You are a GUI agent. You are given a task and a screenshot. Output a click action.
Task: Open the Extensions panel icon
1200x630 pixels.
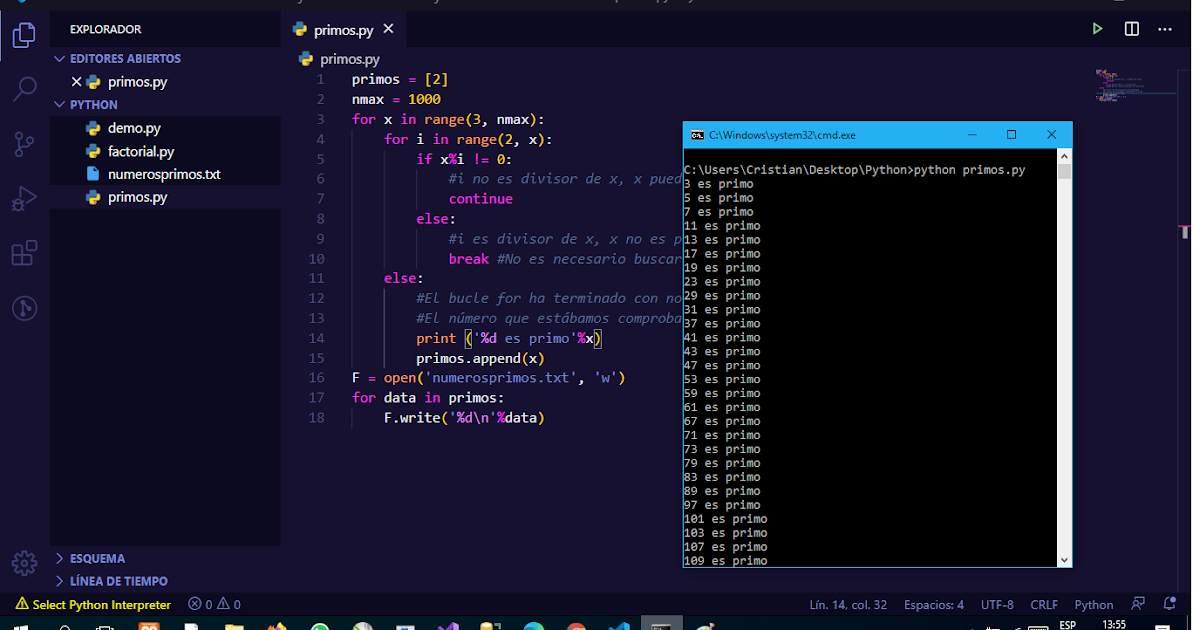(22, 253)
